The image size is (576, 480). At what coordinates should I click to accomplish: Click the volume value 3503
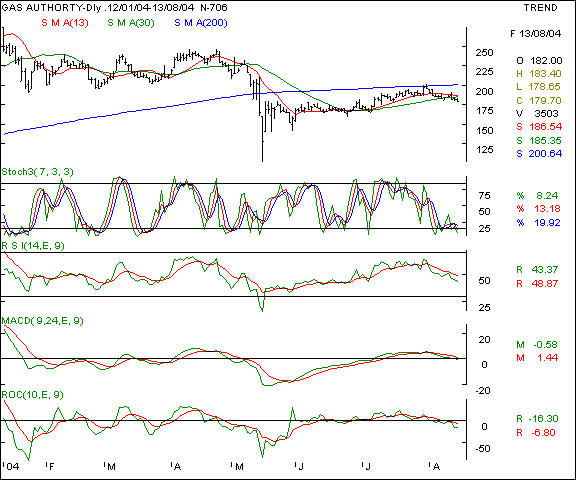click(x=547, y=113)
